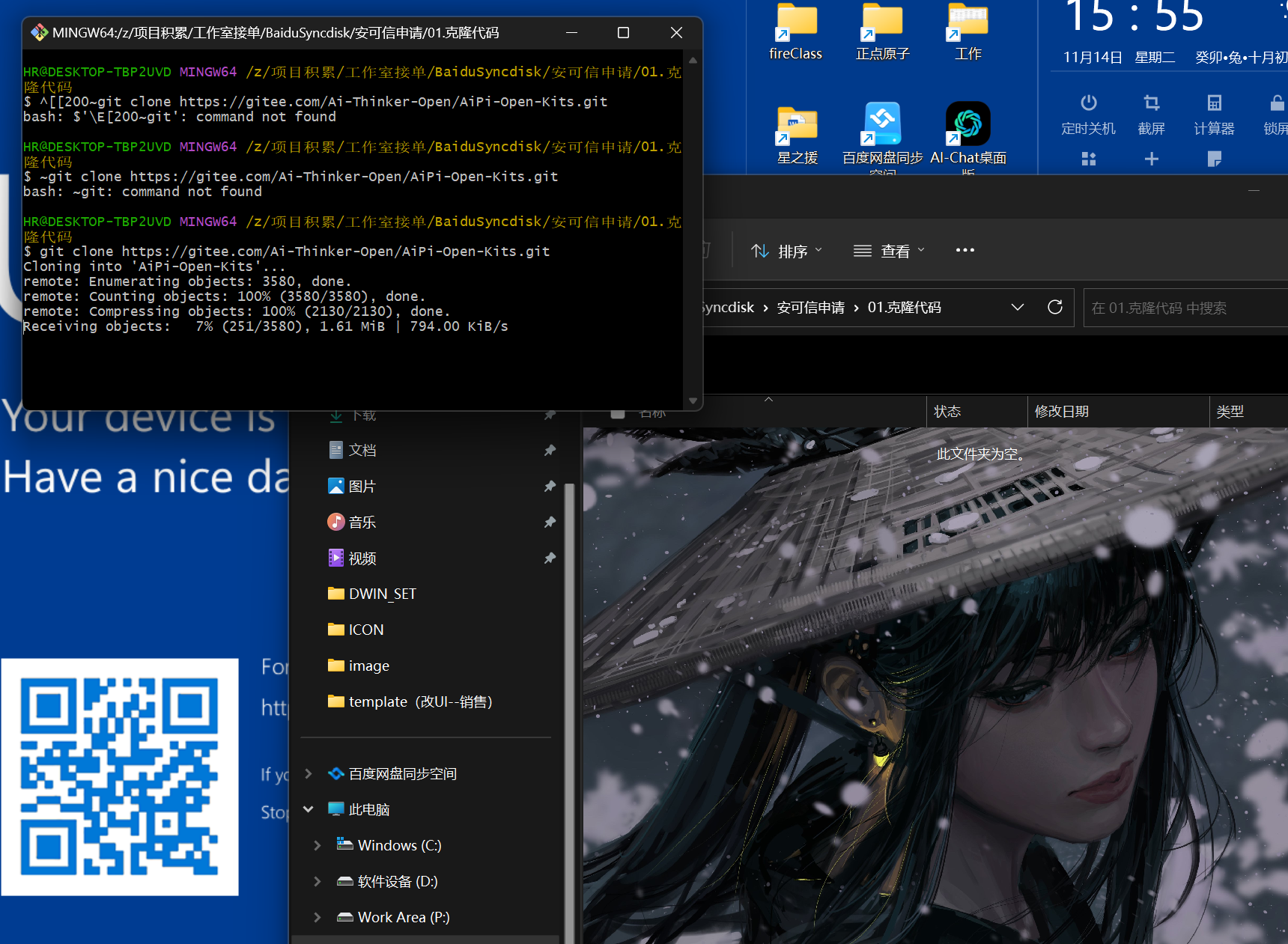
Task: Select Windows (C:) drive
Action: coord(389,845)
